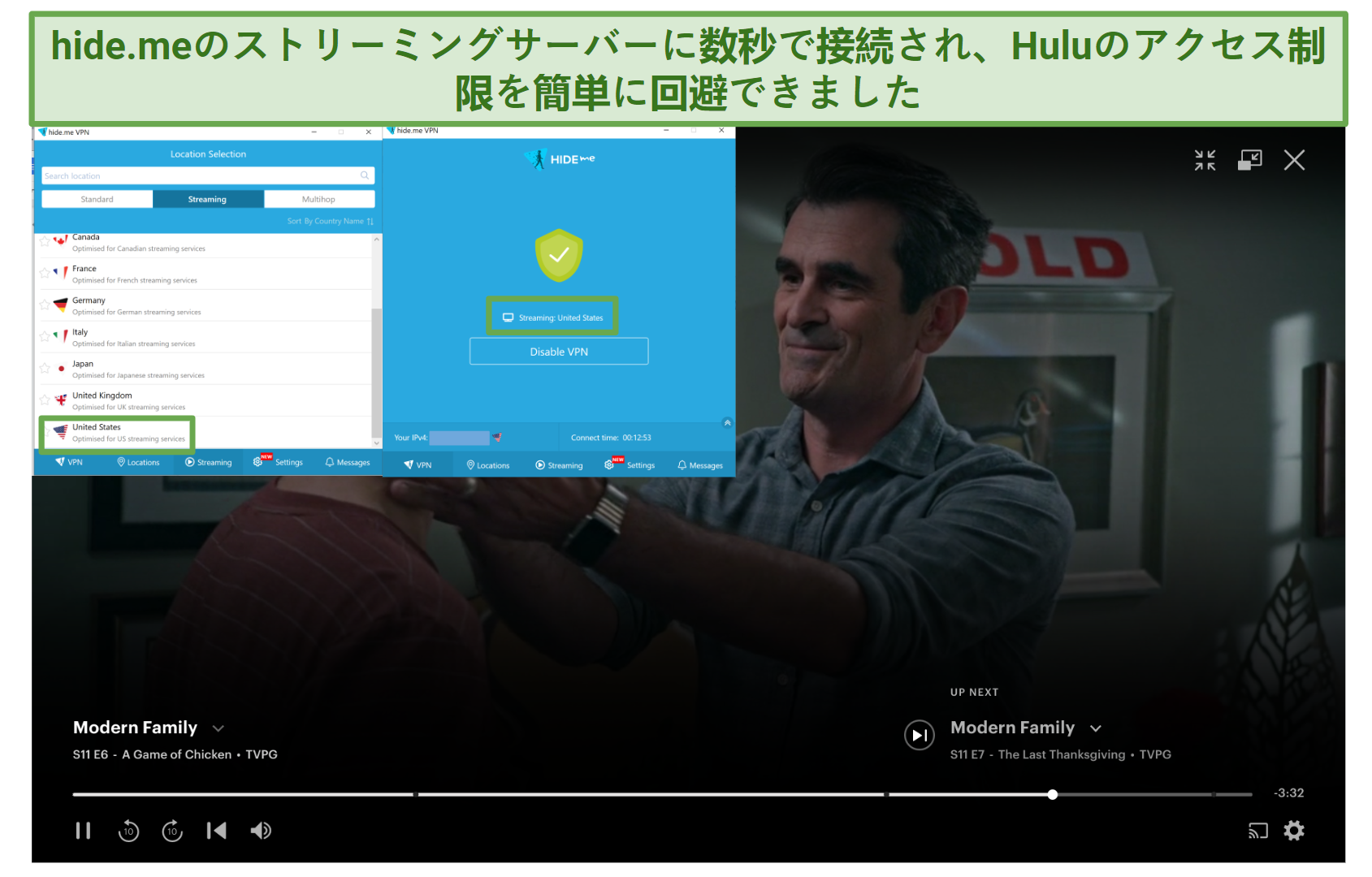Image resolution: width=1372 pixels, height=877 pixels.
Task: Favorite the United Kingdom server star
Action: point(45,400)
